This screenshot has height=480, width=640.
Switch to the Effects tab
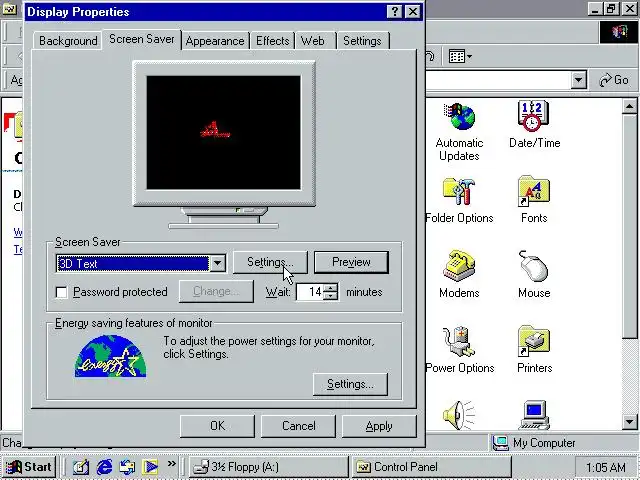(x=272, y=41)
